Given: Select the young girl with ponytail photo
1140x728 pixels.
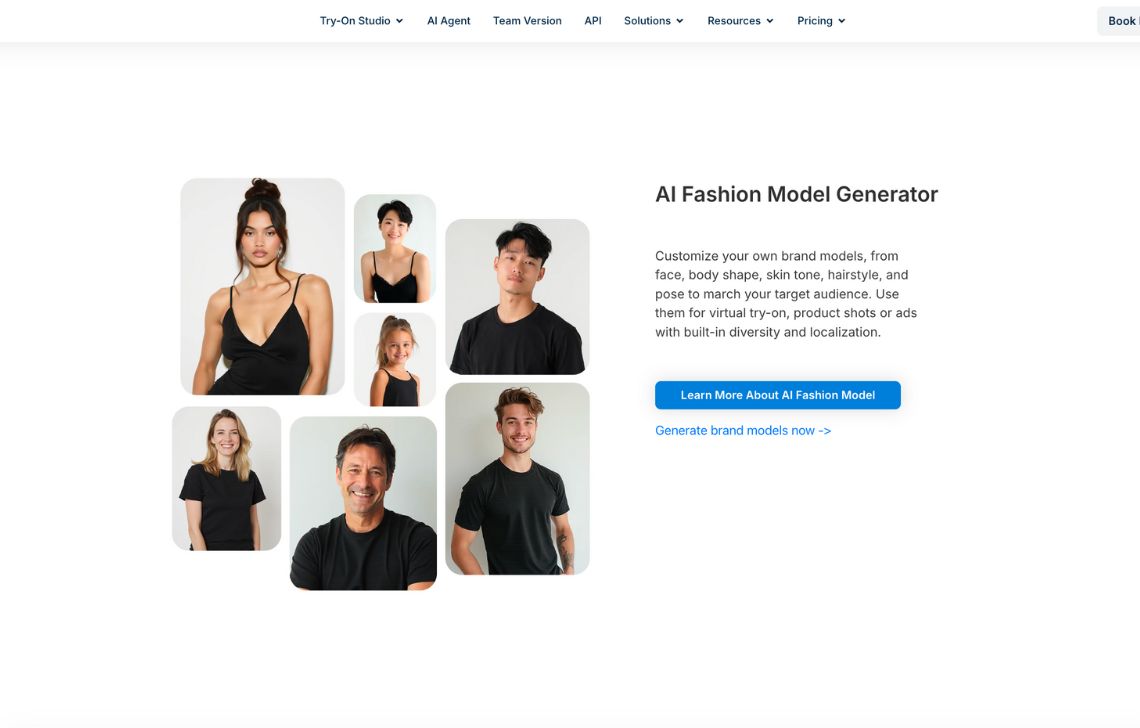Looking at the screenshot, I should click(x=395, y=359).
